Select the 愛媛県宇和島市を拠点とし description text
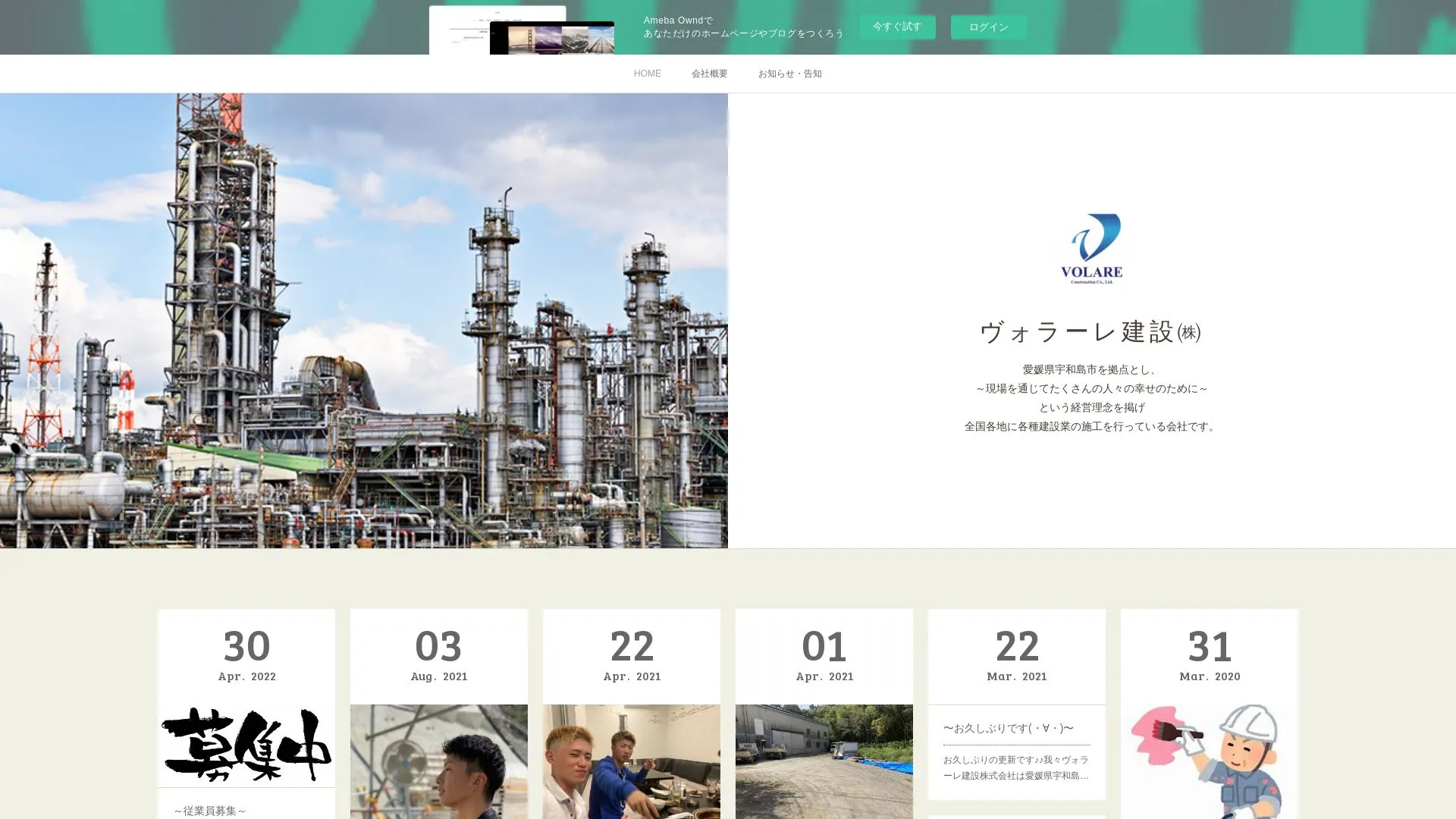 coord(1090,369)
